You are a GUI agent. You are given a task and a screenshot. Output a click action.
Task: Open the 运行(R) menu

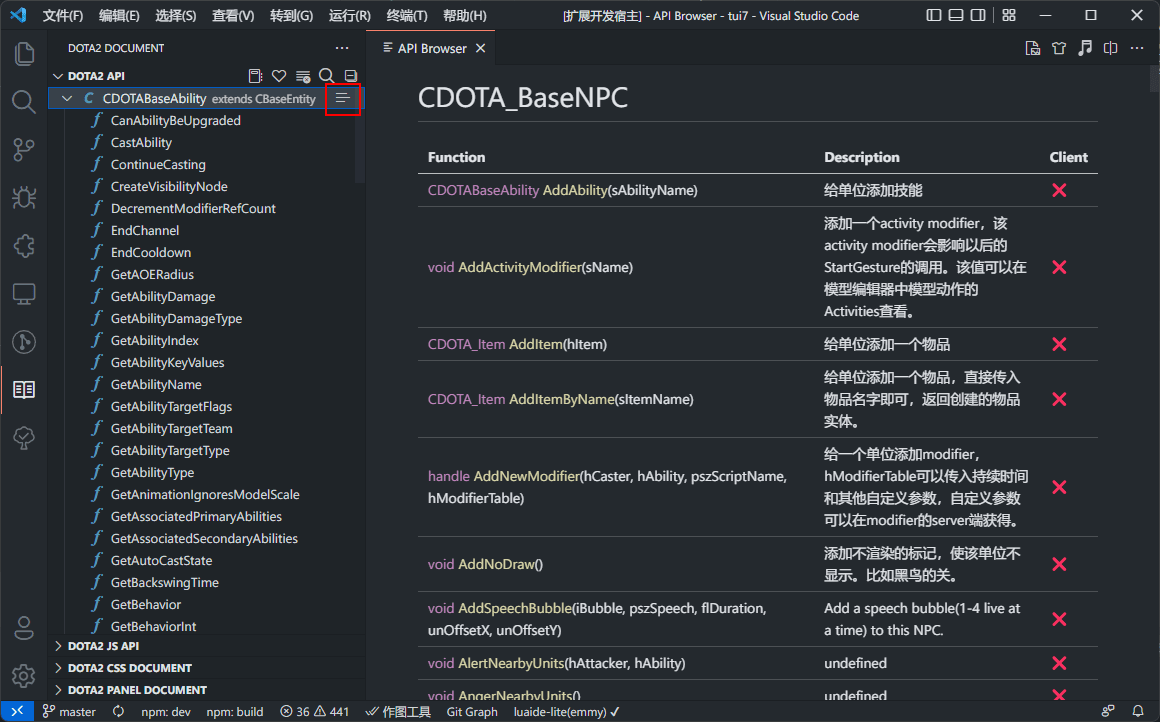[x=349, y=16]
